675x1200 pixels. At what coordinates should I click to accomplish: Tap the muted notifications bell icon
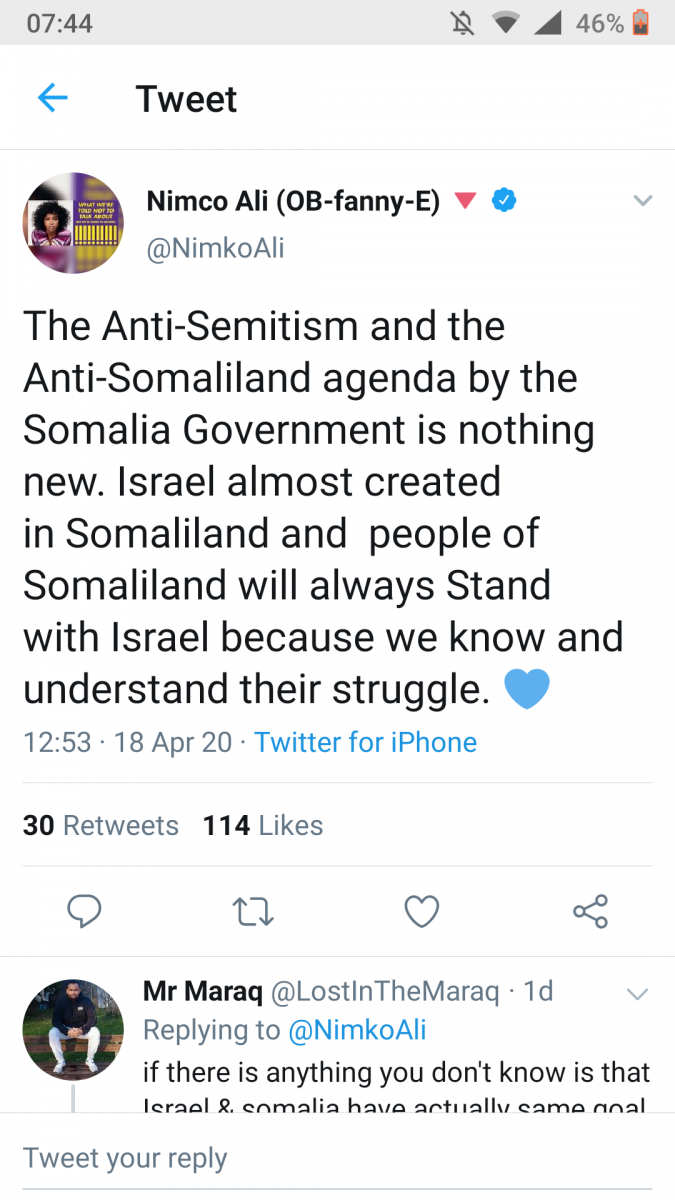click(x=463, y=23)
